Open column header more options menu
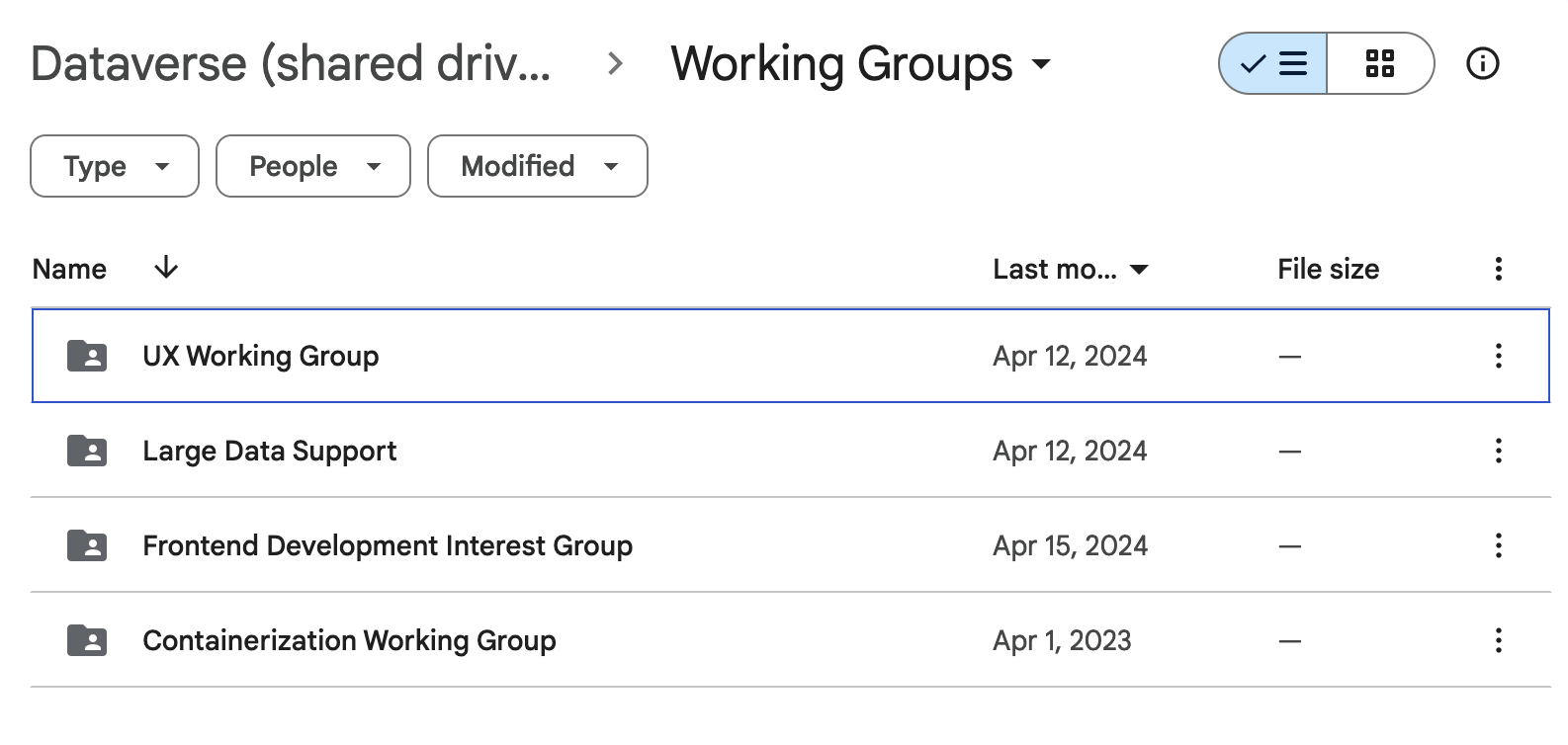The width and height of the screenshot is (1568, 745). (1499, 269)
